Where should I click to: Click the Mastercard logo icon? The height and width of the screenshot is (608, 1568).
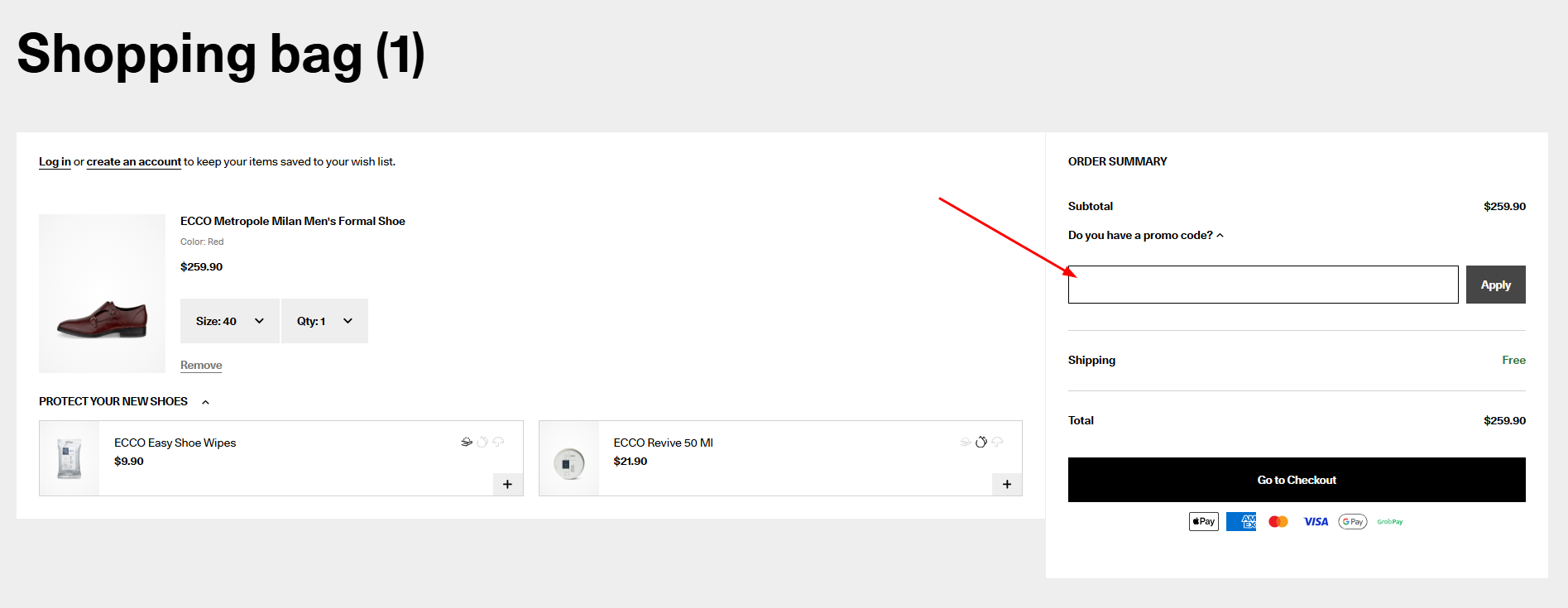1278,521
